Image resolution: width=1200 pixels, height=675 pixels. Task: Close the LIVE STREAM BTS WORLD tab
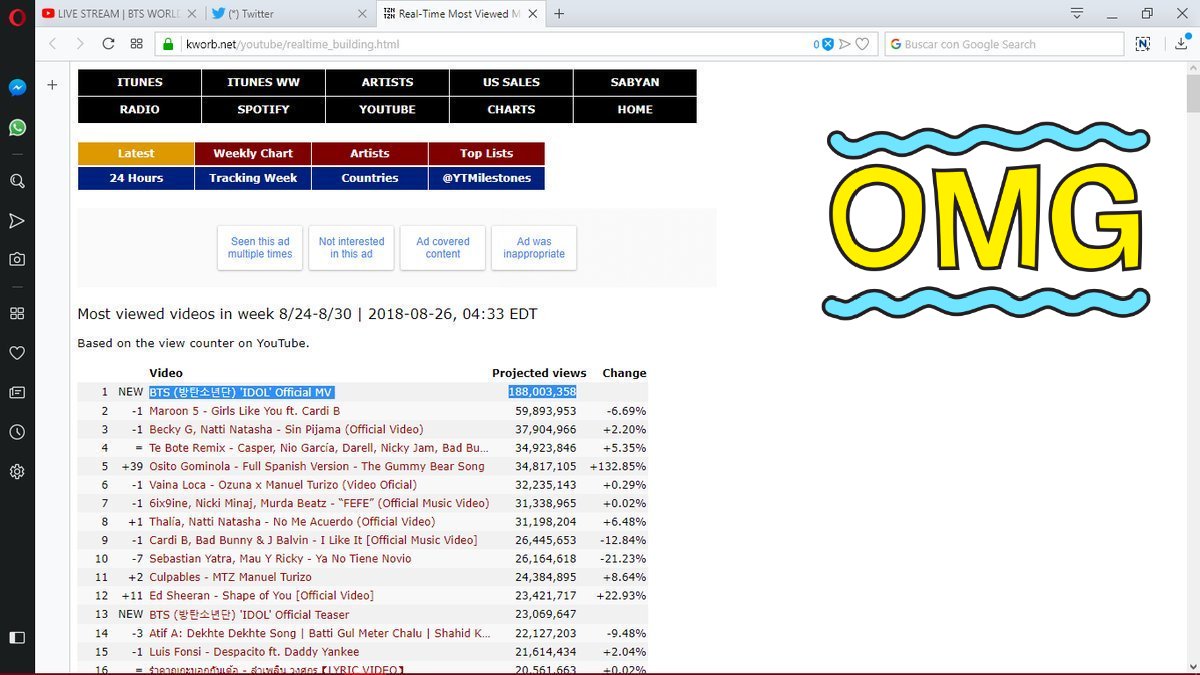coord(192,14)
